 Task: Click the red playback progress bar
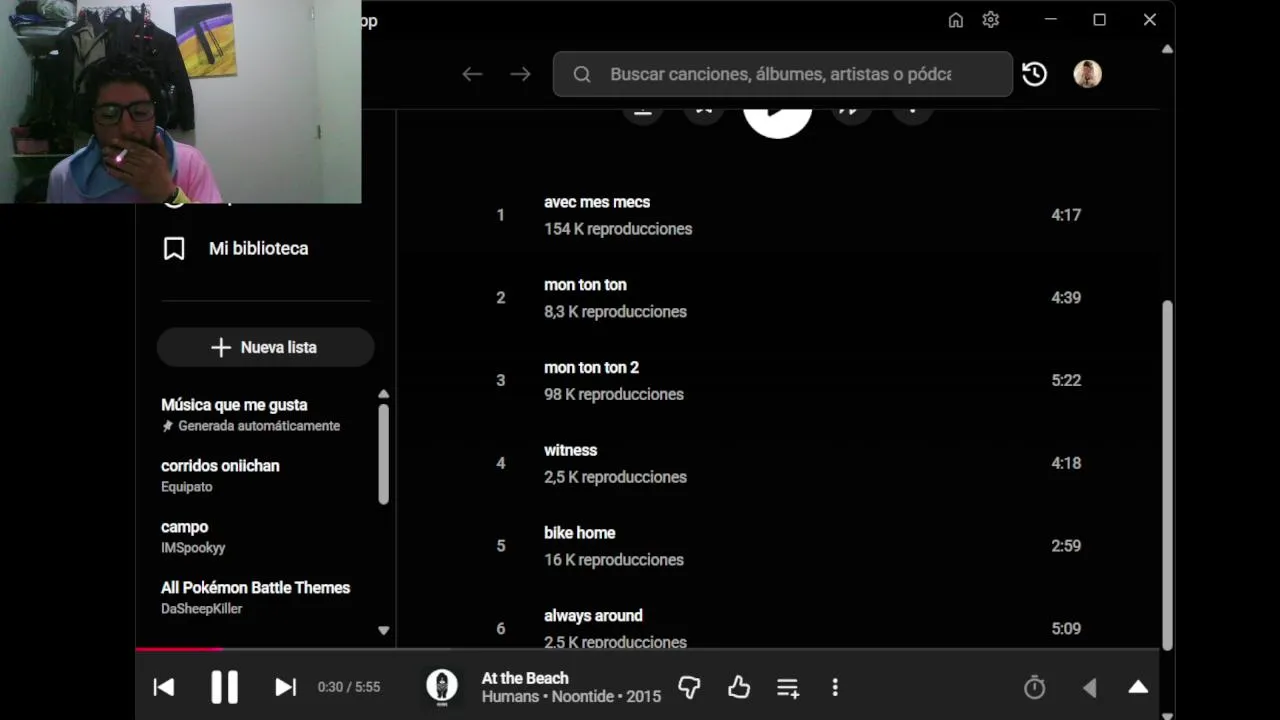(179, 649)
